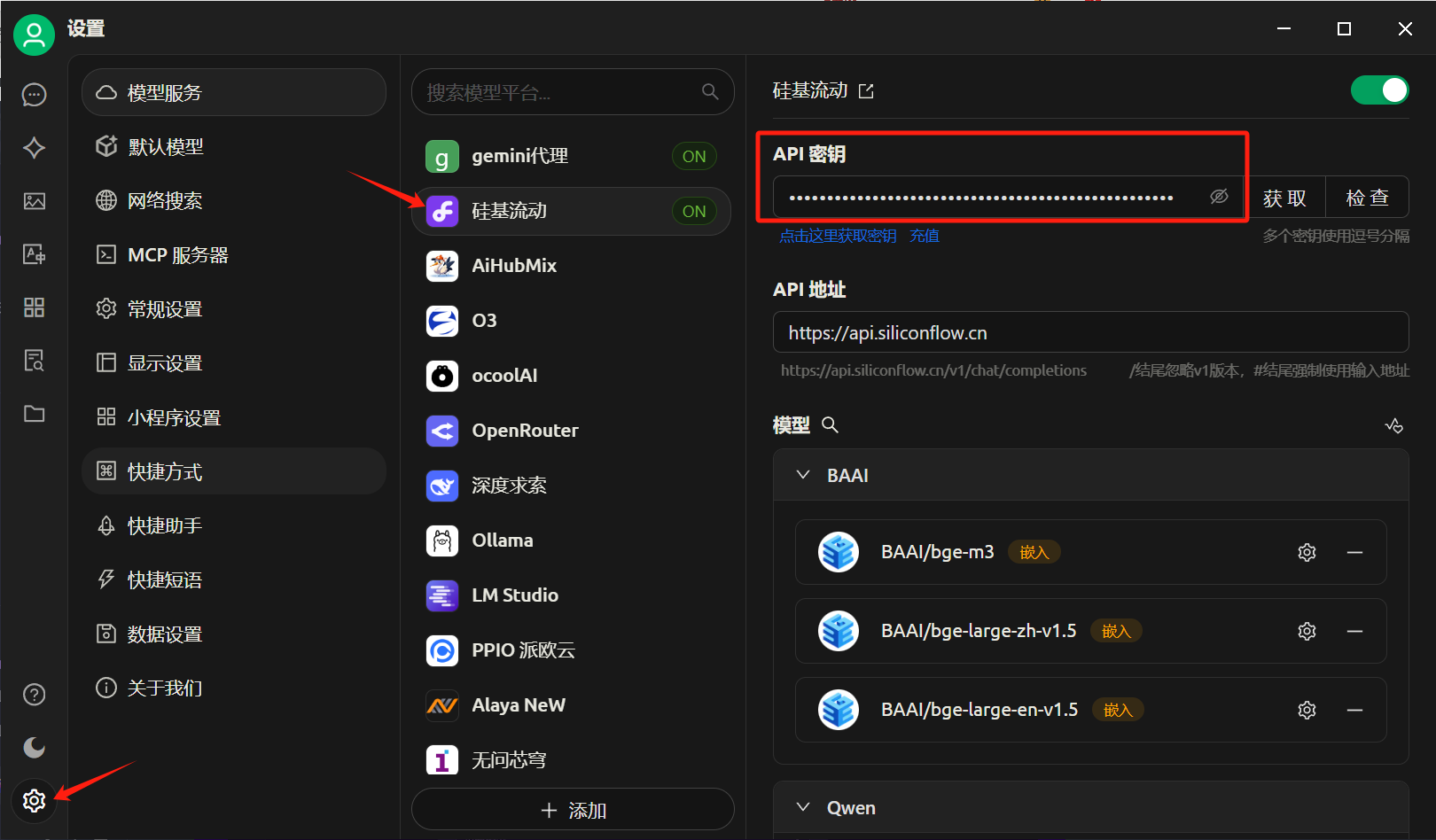Click the model health check icon

pos(1393,425)
